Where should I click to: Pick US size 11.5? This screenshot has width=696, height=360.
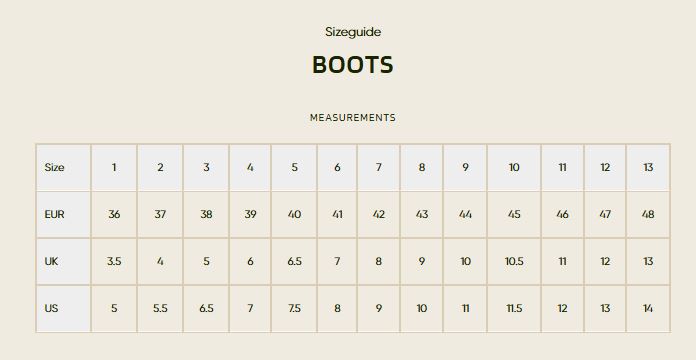tap(514, 309)
